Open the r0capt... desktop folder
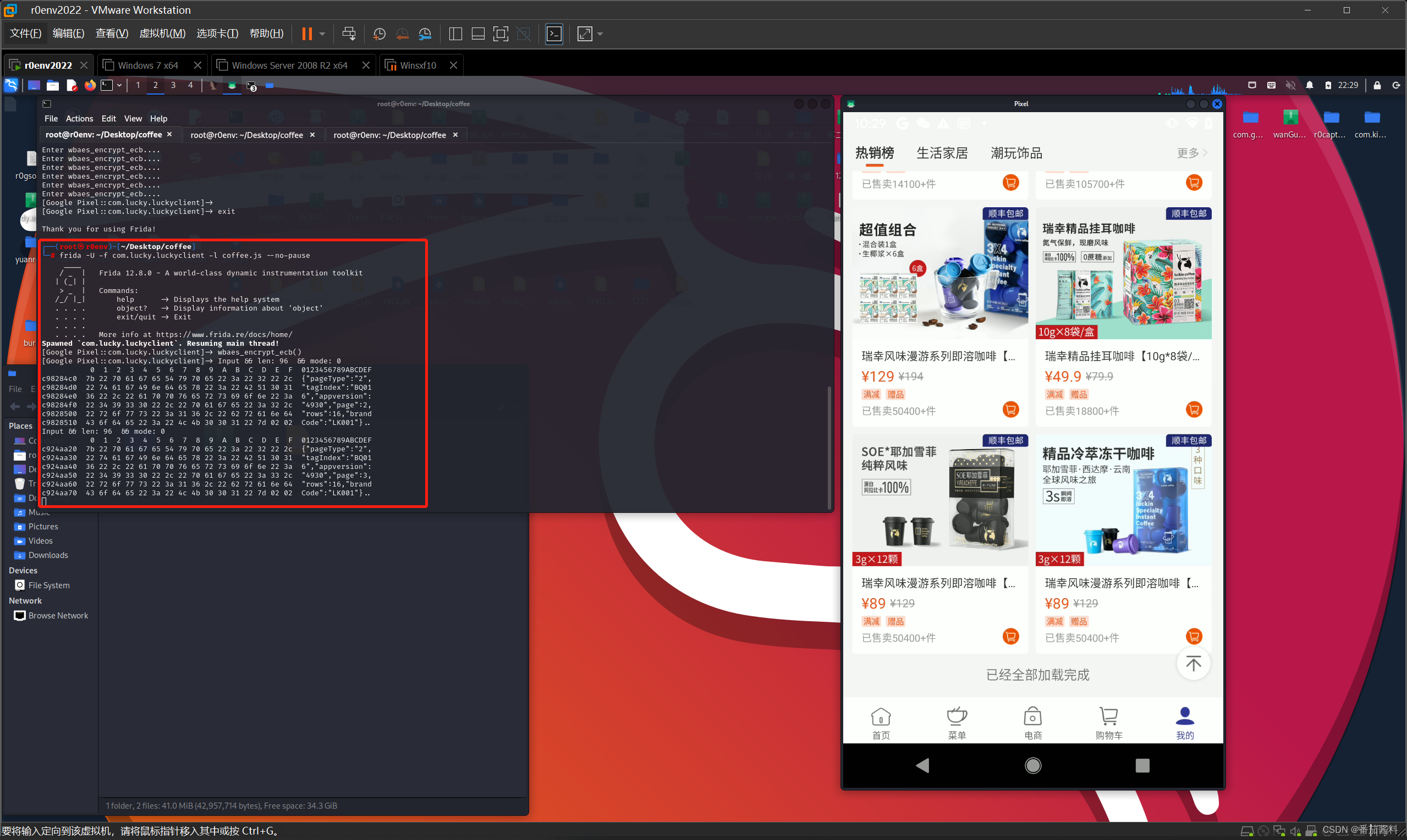1407x840 pixels. pyautogui.click(x=1330, y=124)
